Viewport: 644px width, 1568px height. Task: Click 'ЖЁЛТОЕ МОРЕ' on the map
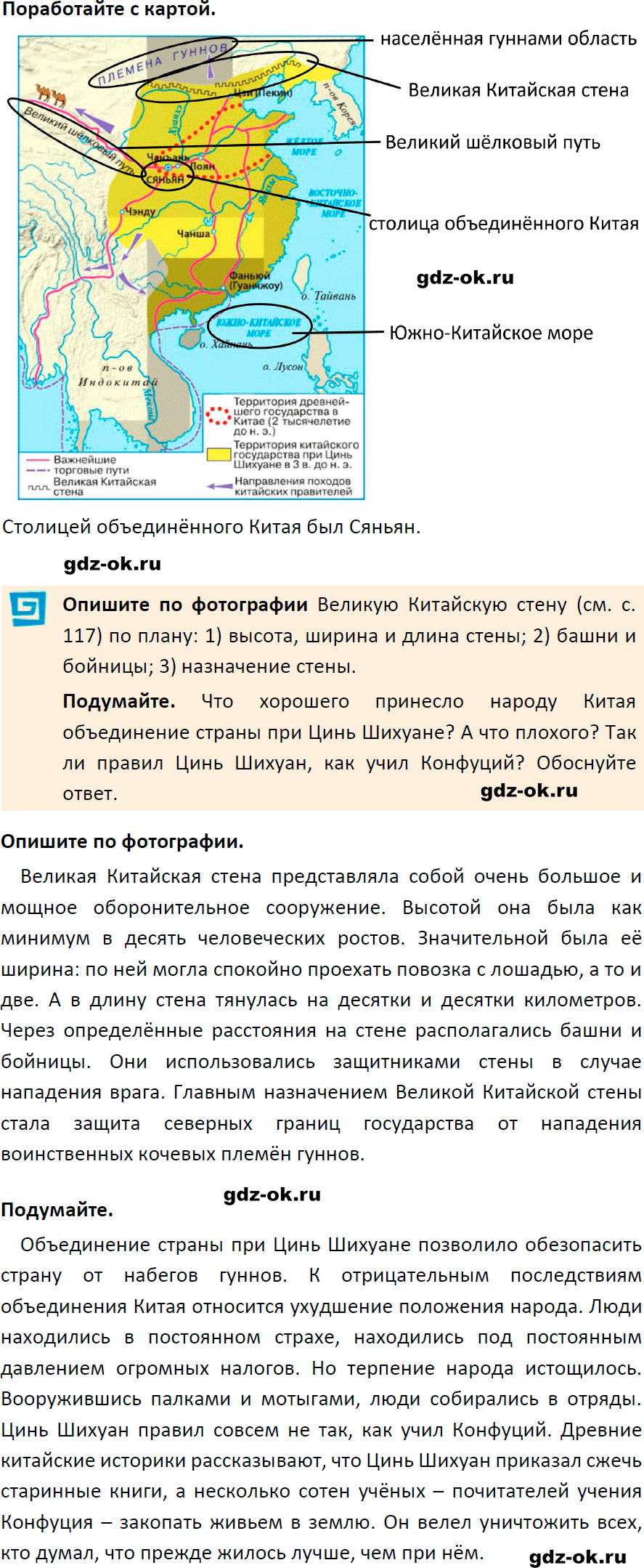pyautogui.click(x=304, y=146)
